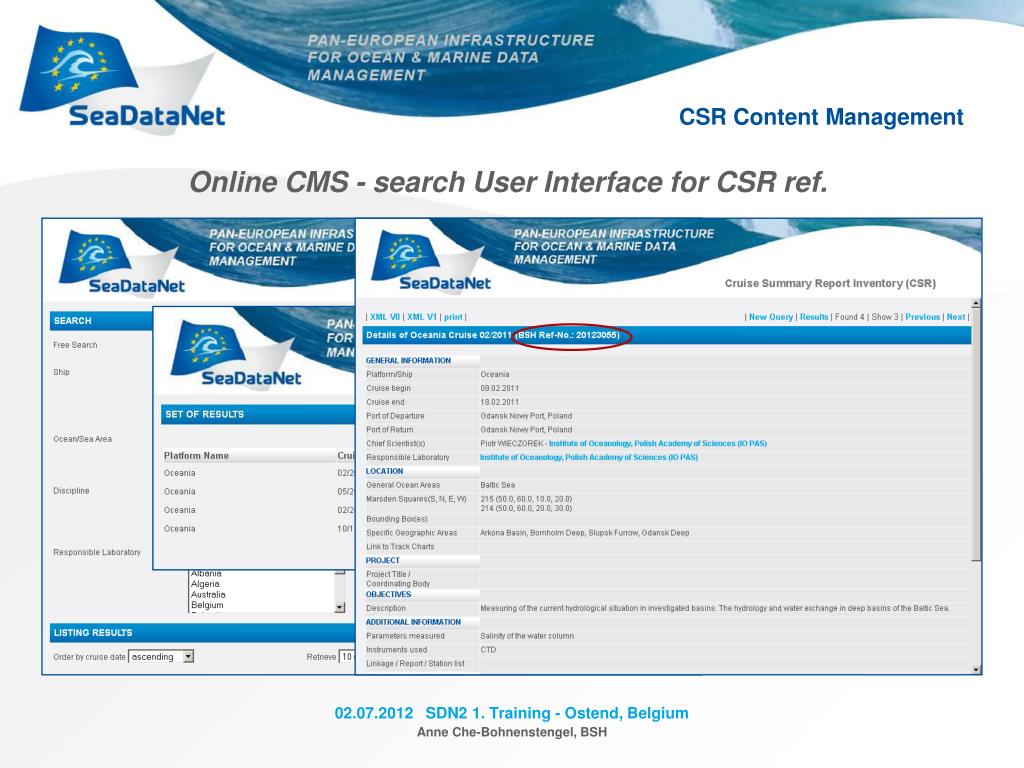Select Australia in the country list

pos(208,594)
